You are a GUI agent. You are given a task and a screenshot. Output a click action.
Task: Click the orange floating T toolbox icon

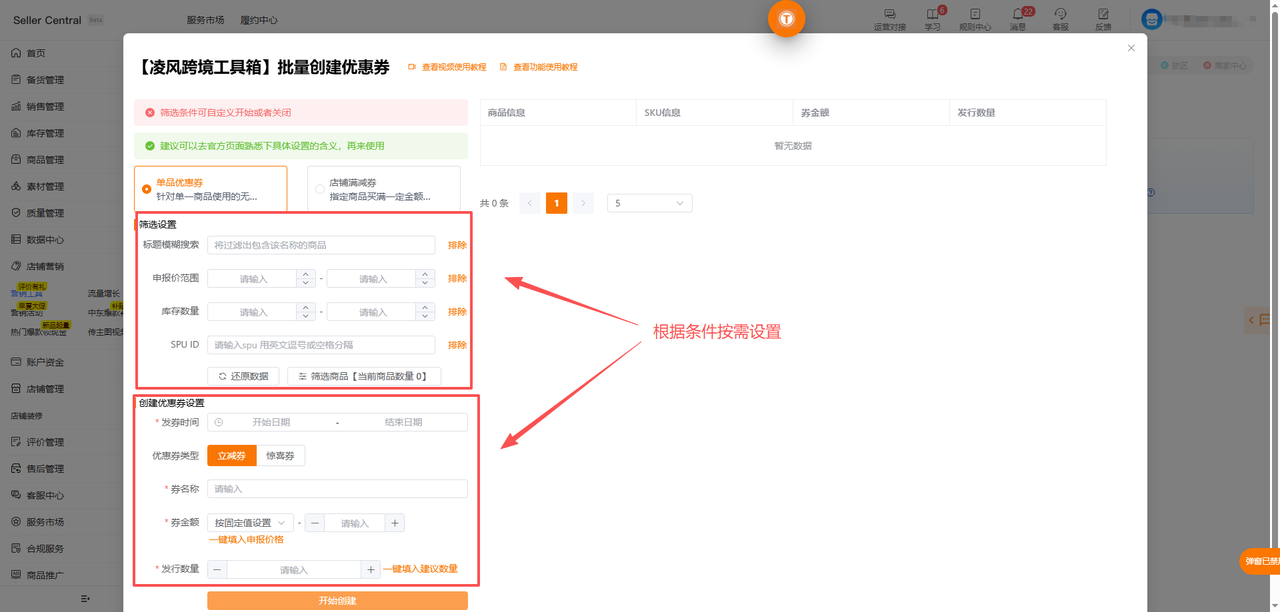click(x=787, y=19)
